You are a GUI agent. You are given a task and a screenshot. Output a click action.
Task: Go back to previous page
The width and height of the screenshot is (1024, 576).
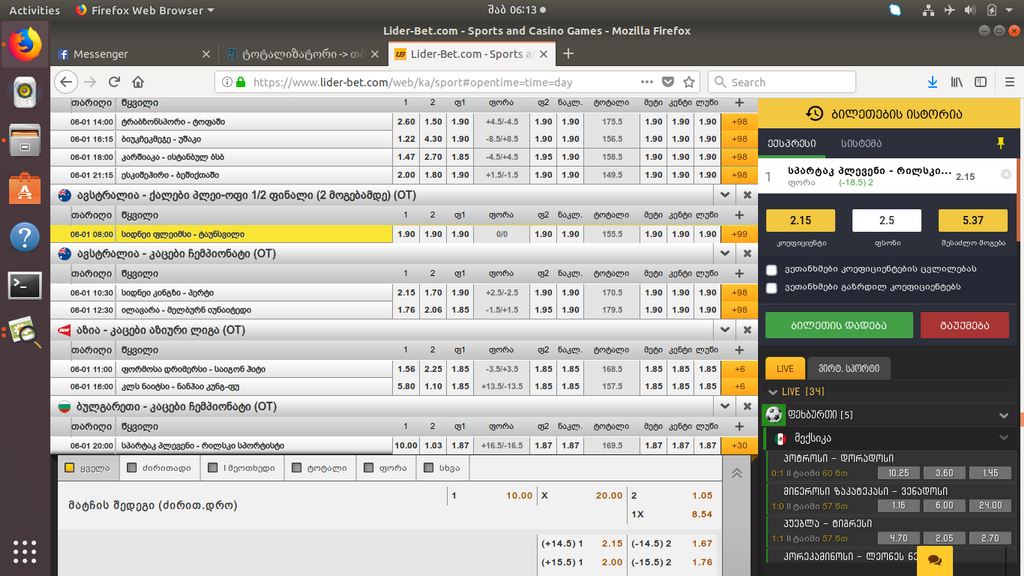pyautogui.click(x=66, y=82)
